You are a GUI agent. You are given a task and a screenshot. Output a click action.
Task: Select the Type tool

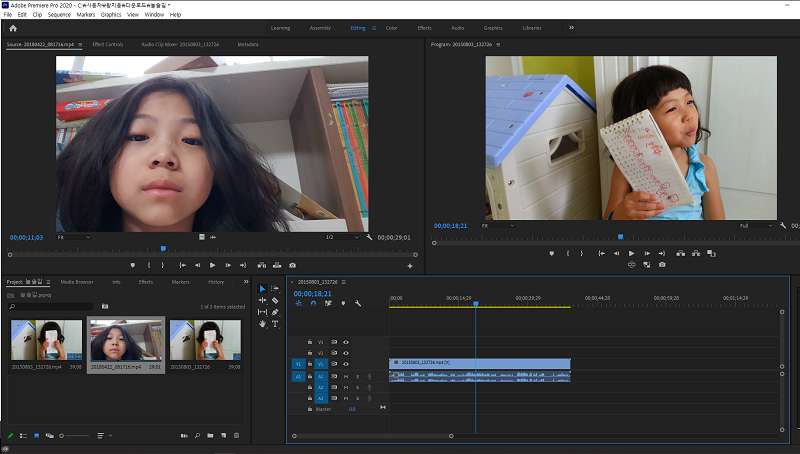pyautogui.click(x=275, y=324)
